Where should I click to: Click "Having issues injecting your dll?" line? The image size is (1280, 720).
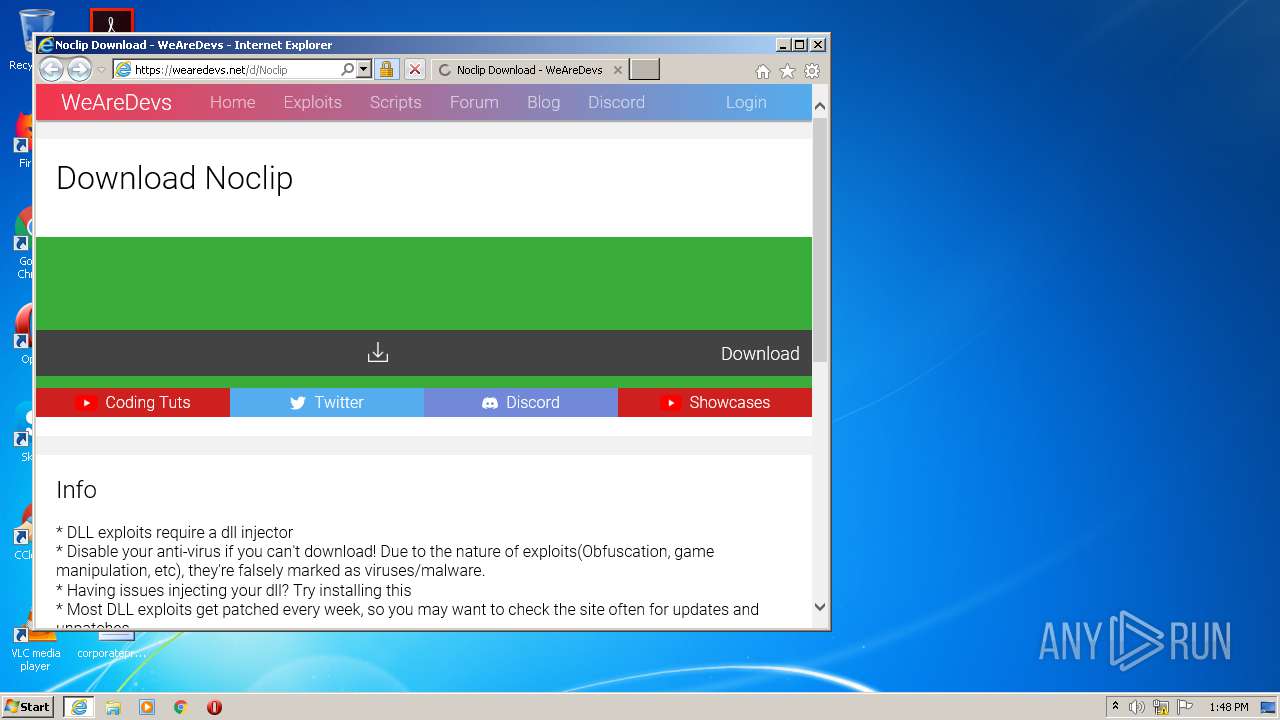click(x=234, y=590)
